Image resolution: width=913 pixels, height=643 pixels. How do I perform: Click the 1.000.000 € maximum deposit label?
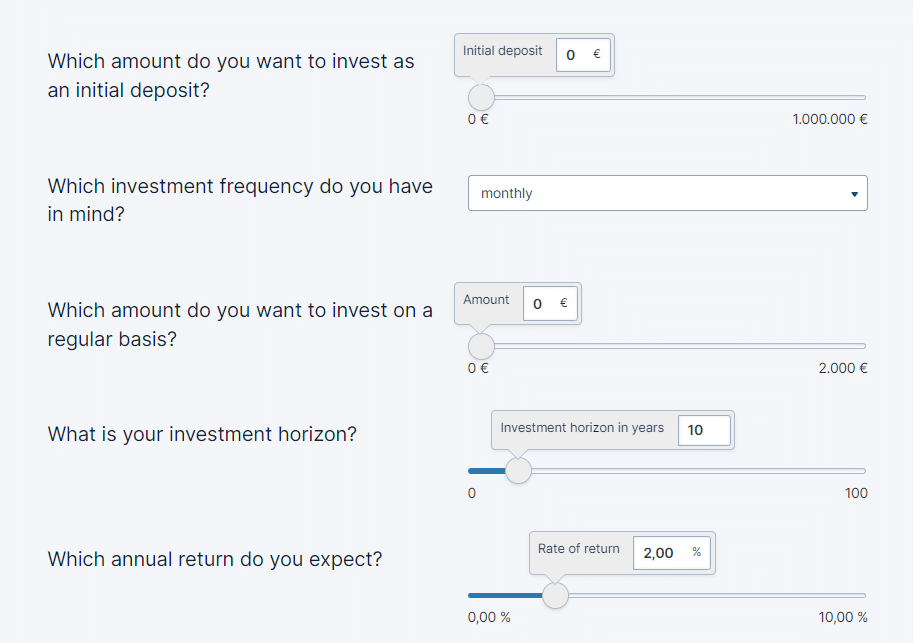(829, 119)
